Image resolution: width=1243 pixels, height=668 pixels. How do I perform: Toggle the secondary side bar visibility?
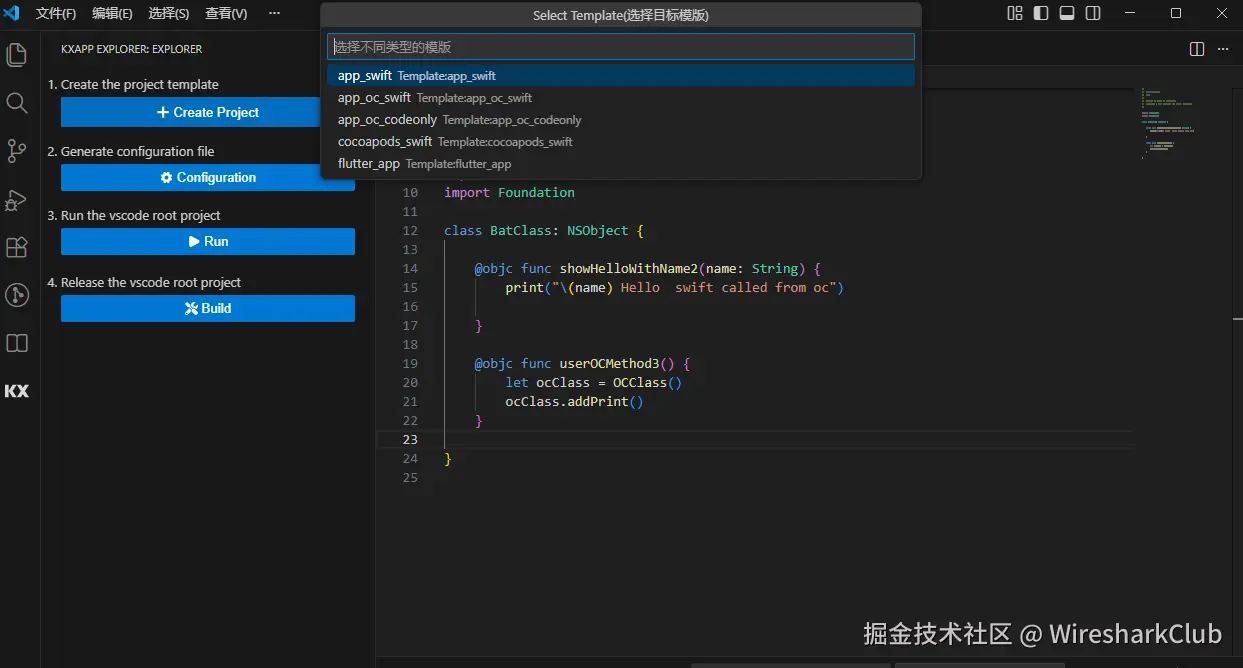[x=1093, y=14]
